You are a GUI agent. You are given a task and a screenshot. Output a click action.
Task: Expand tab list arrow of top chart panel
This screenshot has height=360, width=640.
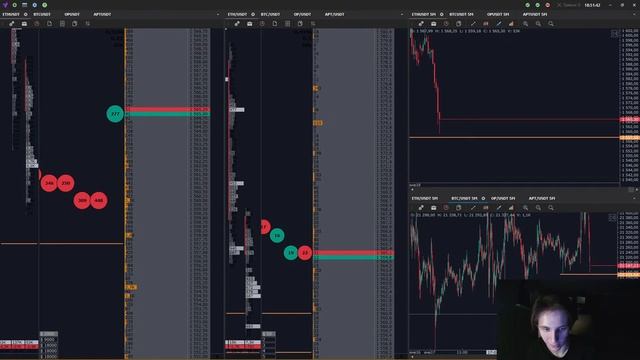click(635, 14)
